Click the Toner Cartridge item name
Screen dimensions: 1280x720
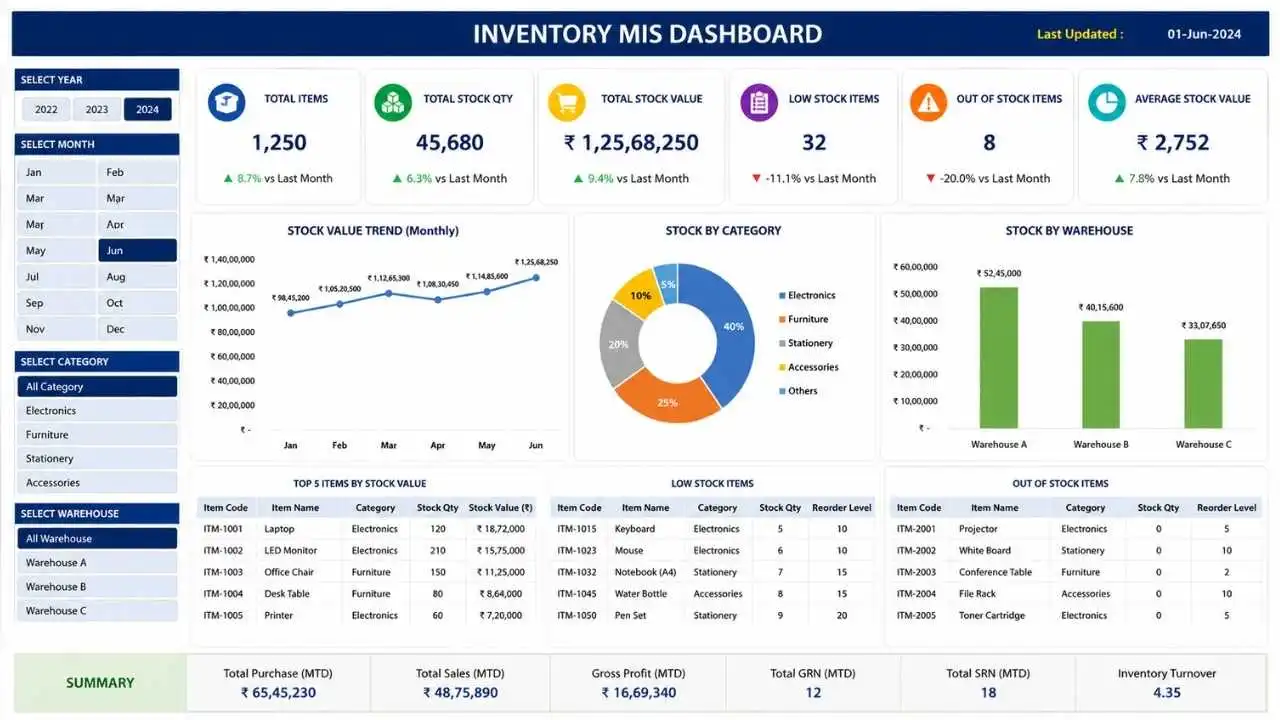[x=992, y=616]
